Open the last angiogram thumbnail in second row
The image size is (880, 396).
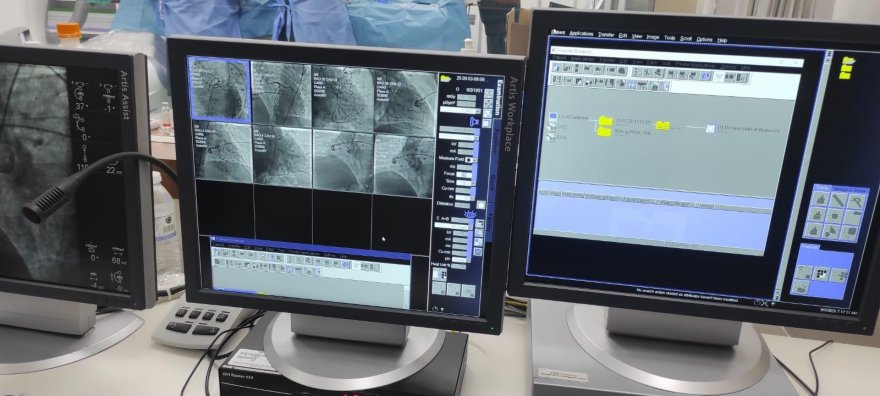[x=405, y=165]
